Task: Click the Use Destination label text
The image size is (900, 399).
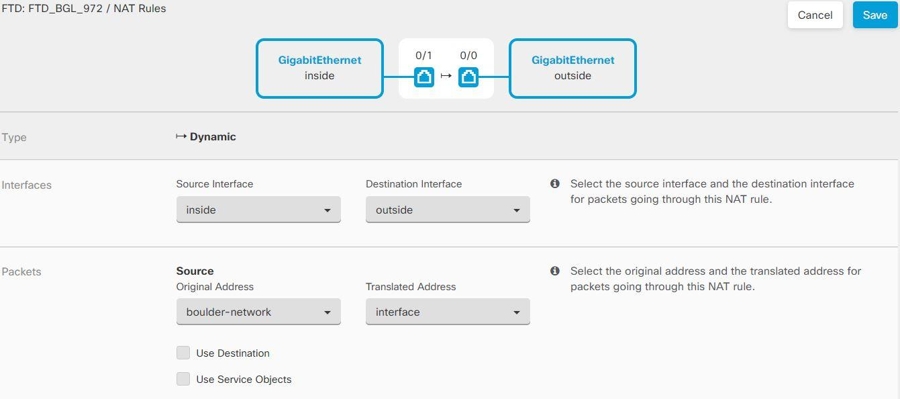Action: click(232, 353)
